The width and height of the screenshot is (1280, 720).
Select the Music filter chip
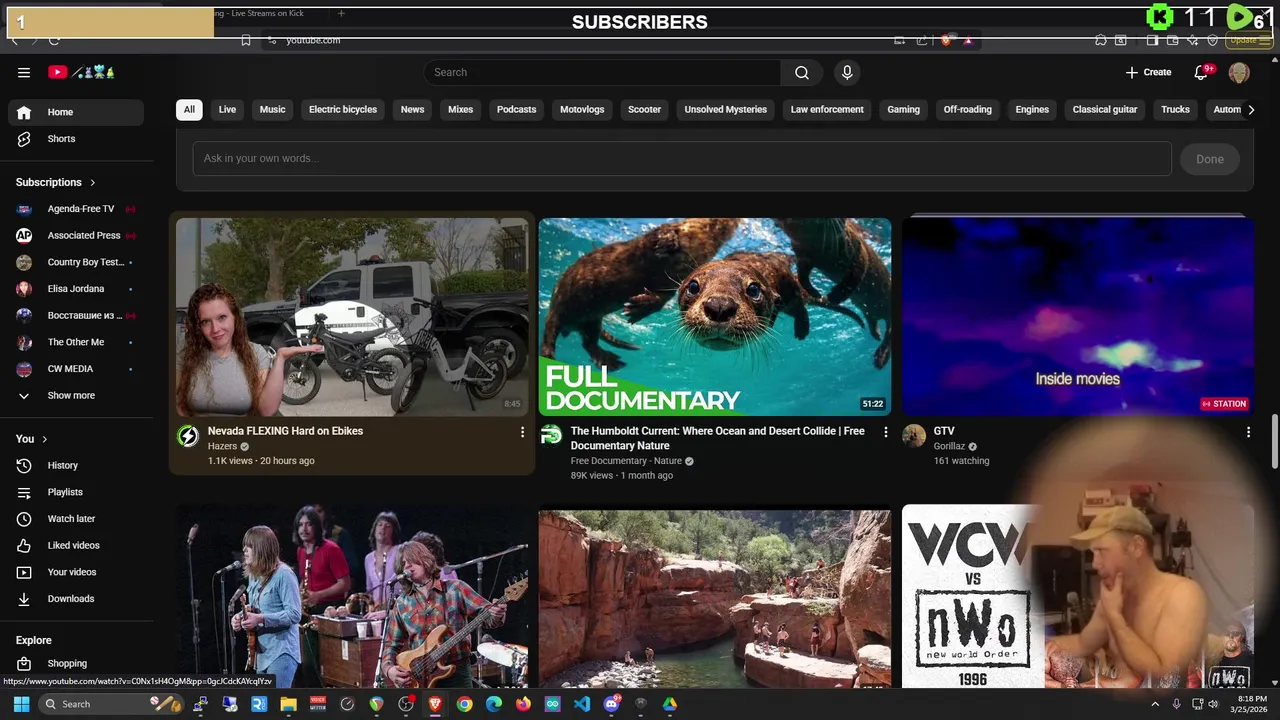coord(272,110)
